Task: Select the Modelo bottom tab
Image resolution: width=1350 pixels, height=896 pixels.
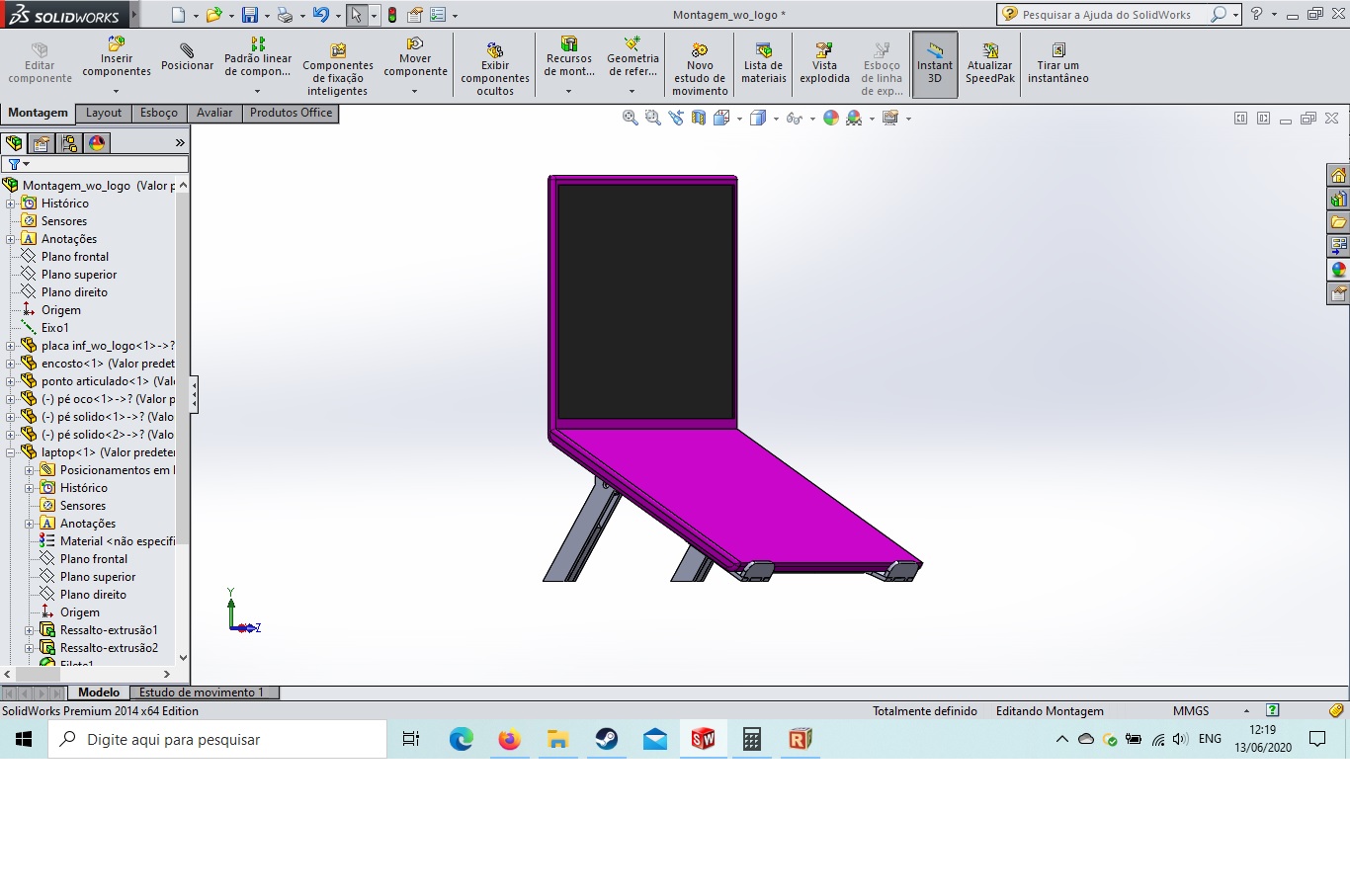Action: click(99, 692)
